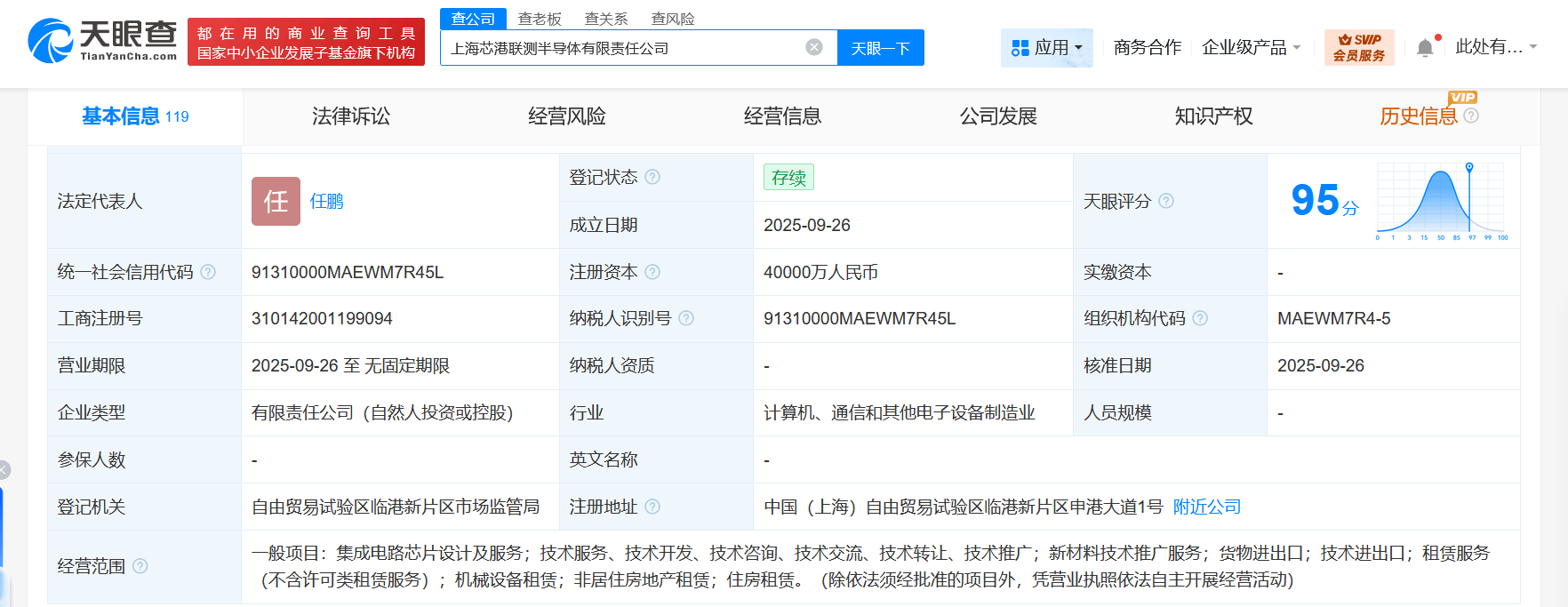
Task: Clear the search box text
Action: coord(813,47)
